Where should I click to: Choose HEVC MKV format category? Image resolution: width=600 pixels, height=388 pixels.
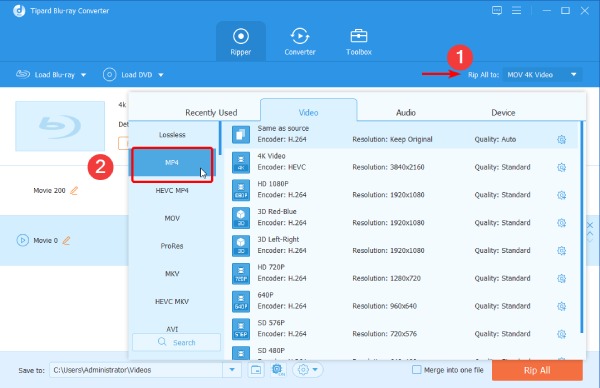coord(172,302)
